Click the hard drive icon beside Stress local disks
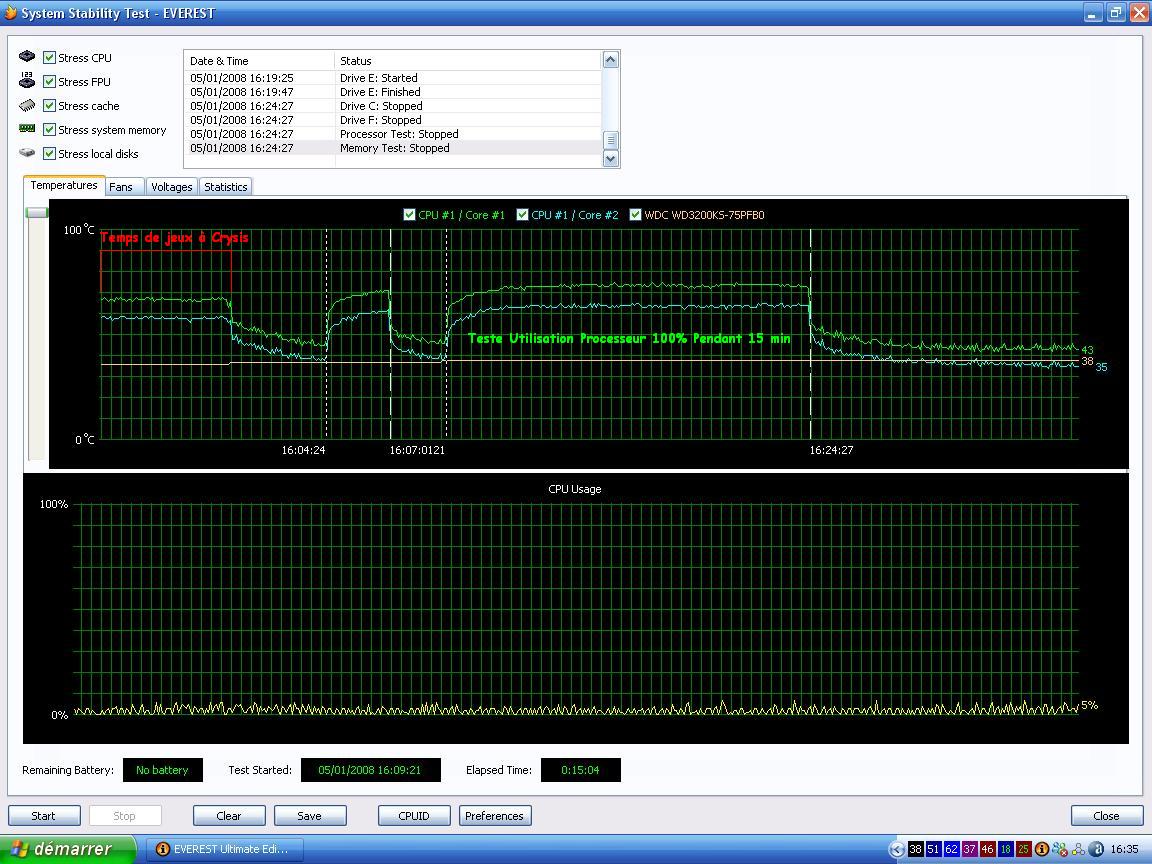 click(27, 153)
